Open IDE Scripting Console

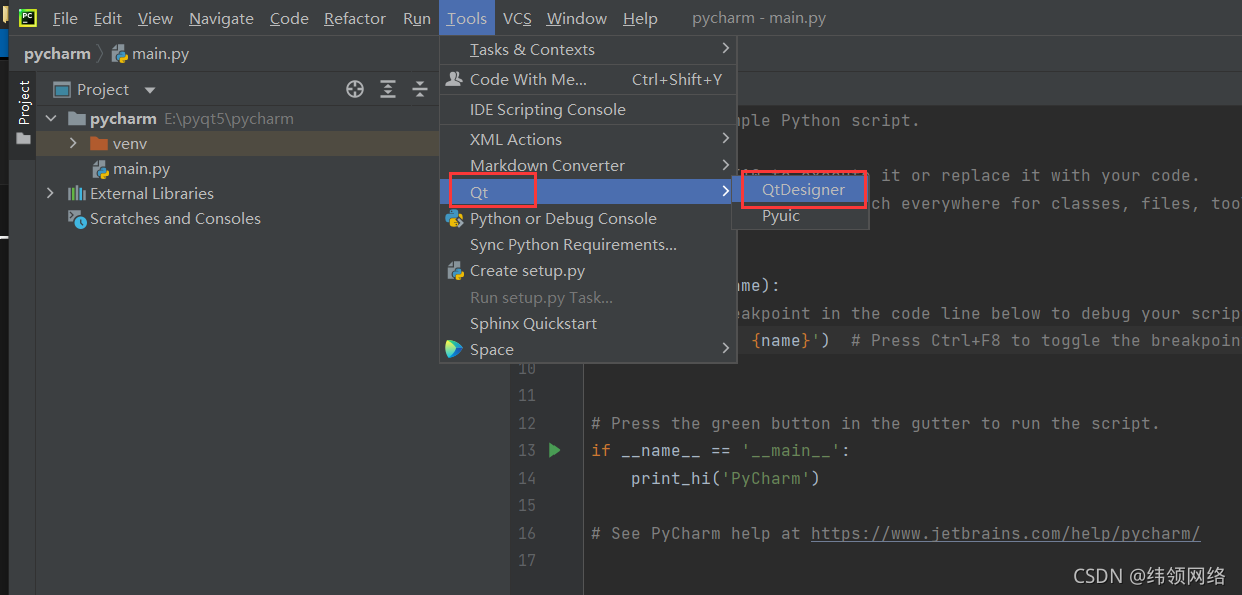click(x=588, y=109)
